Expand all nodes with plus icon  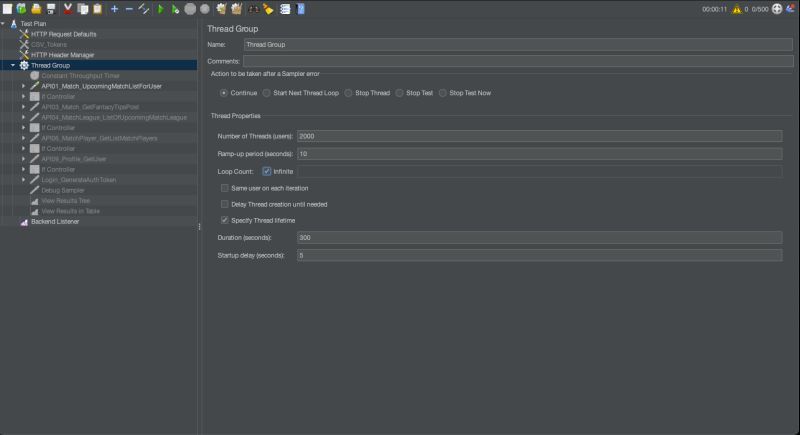(114, 9)
